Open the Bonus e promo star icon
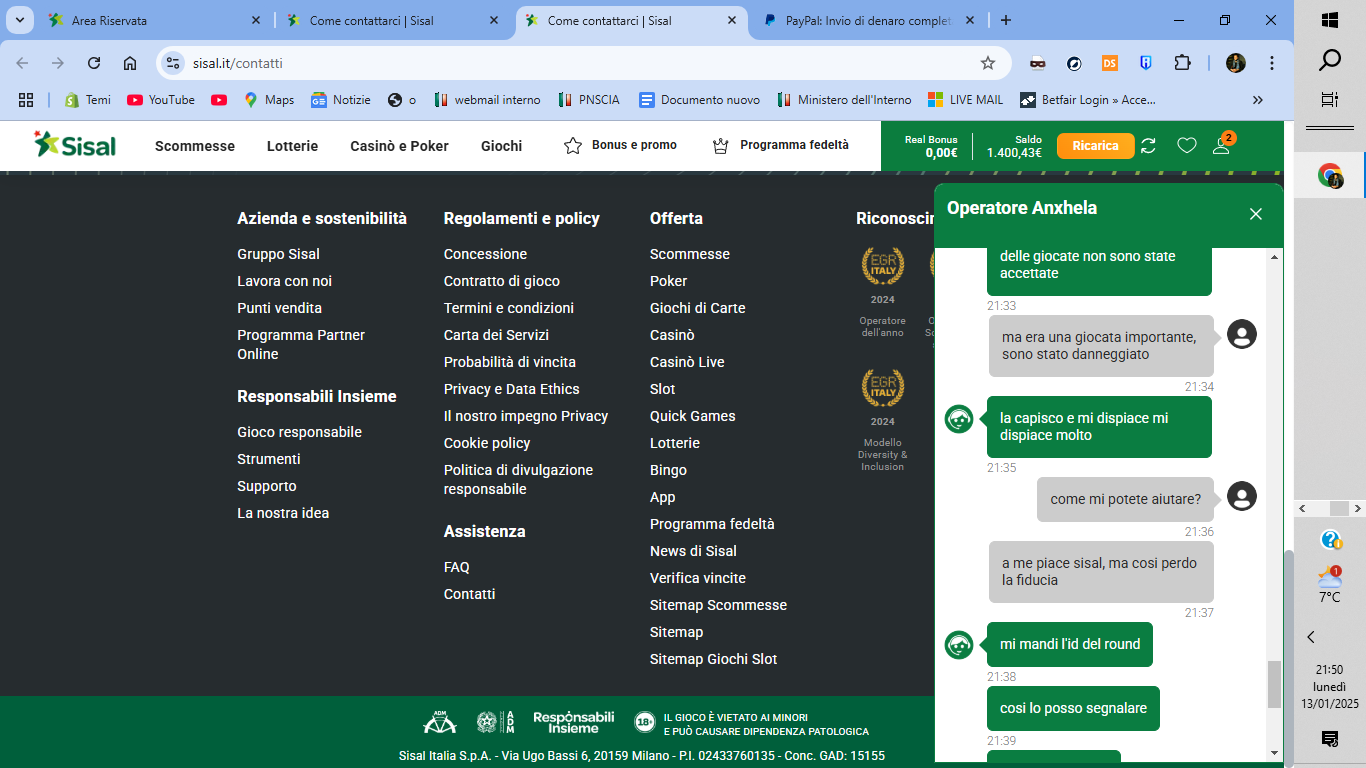Viewport: 1366px width, 768px height. coord(573,146)
